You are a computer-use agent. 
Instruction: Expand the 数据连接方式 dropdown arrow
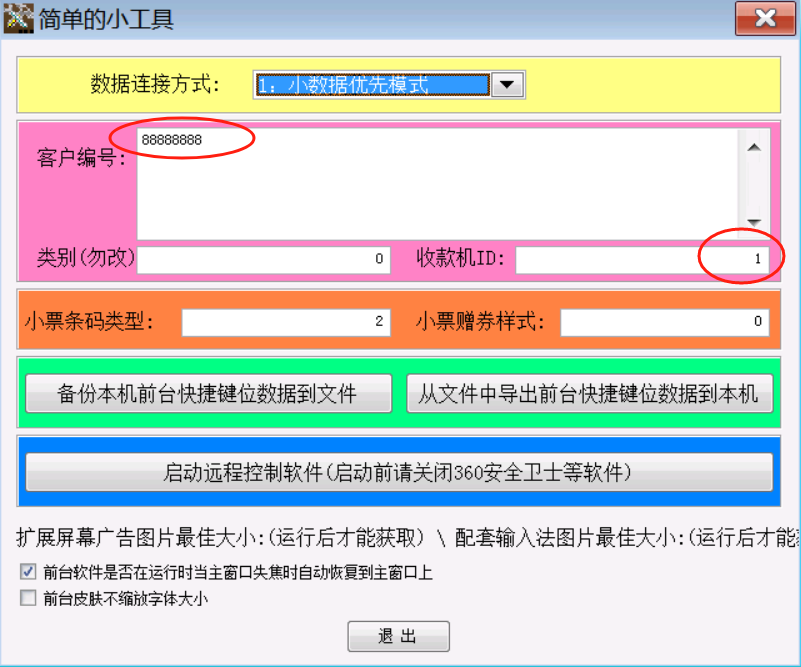pos(508,85)
